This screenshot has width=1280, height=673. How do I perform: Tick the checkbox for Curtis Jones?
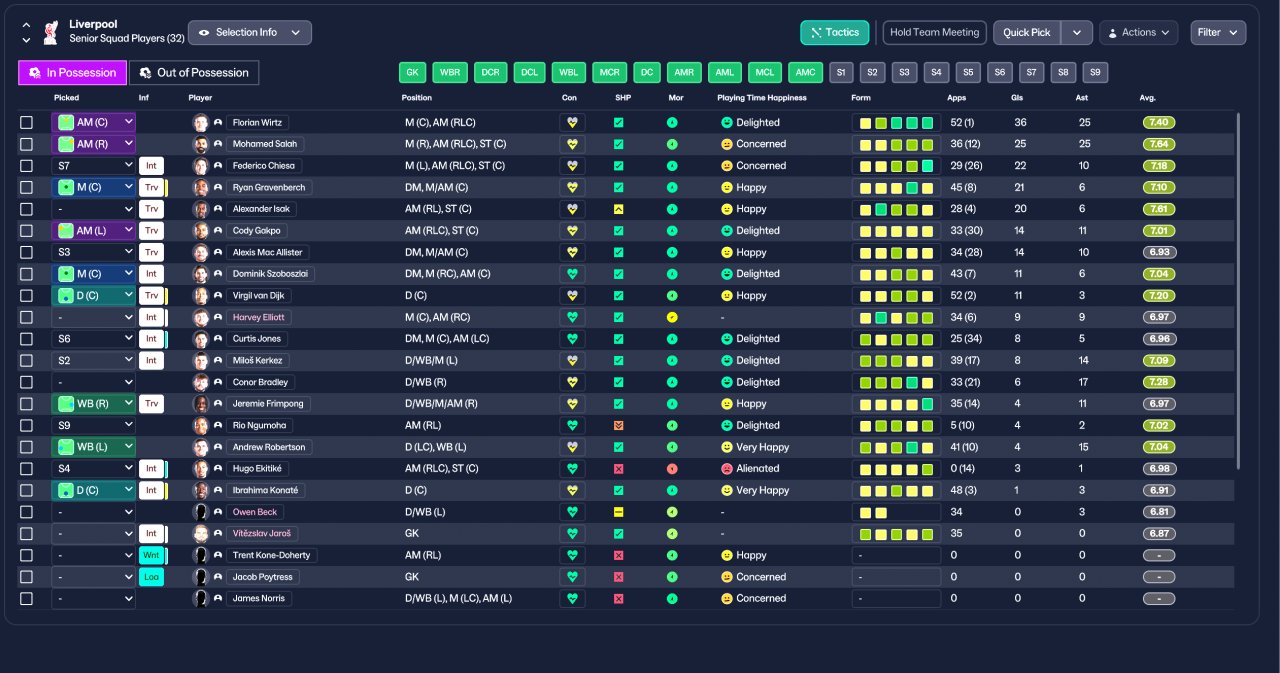pos(27,339)
